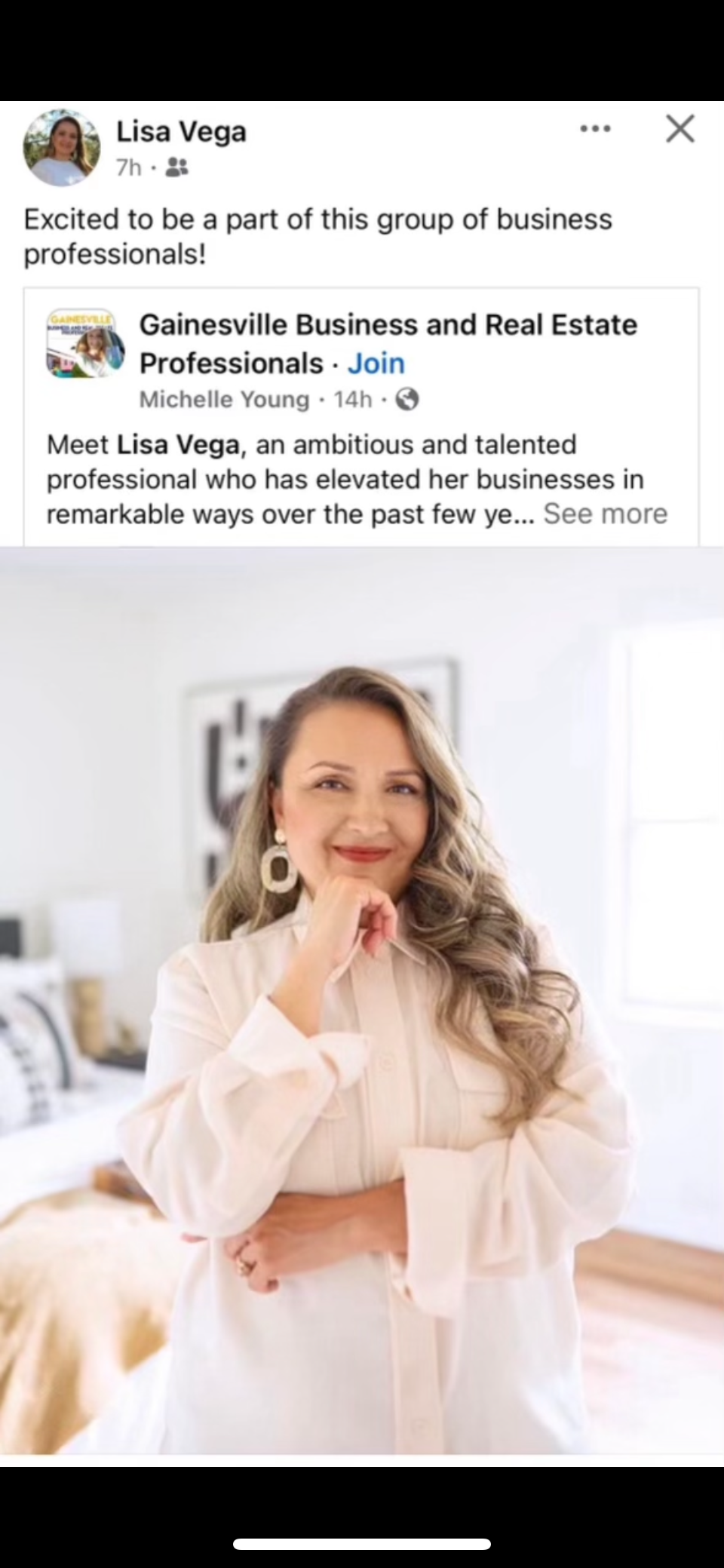Tap the Excited to be a part caption
The height and width of the screenshot is (1568, 724).
(318, 237)
